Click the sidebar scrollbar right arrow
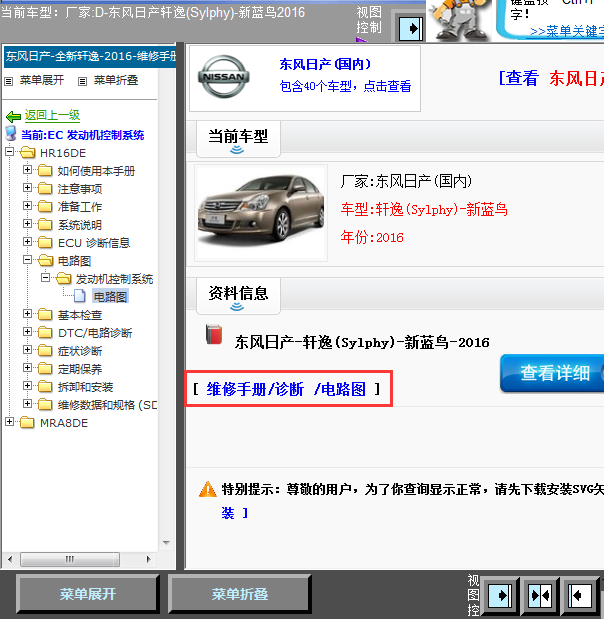 coord(149,559)
